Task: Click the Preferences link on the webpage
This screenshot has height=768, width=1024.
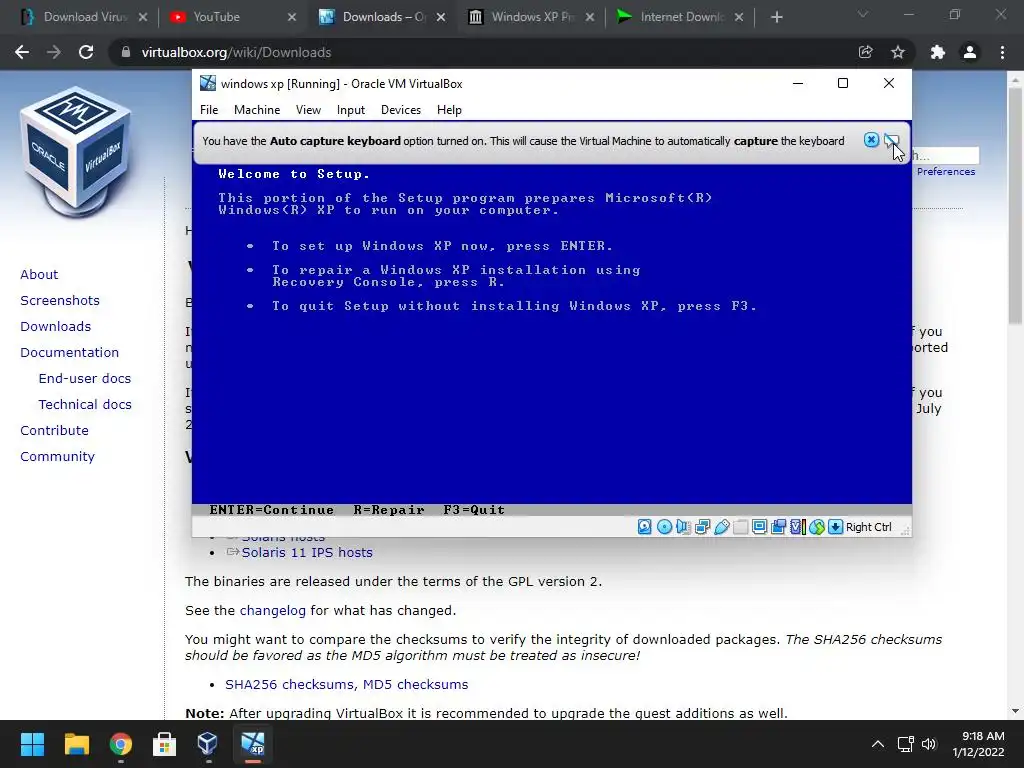Action: pos(946,171)
